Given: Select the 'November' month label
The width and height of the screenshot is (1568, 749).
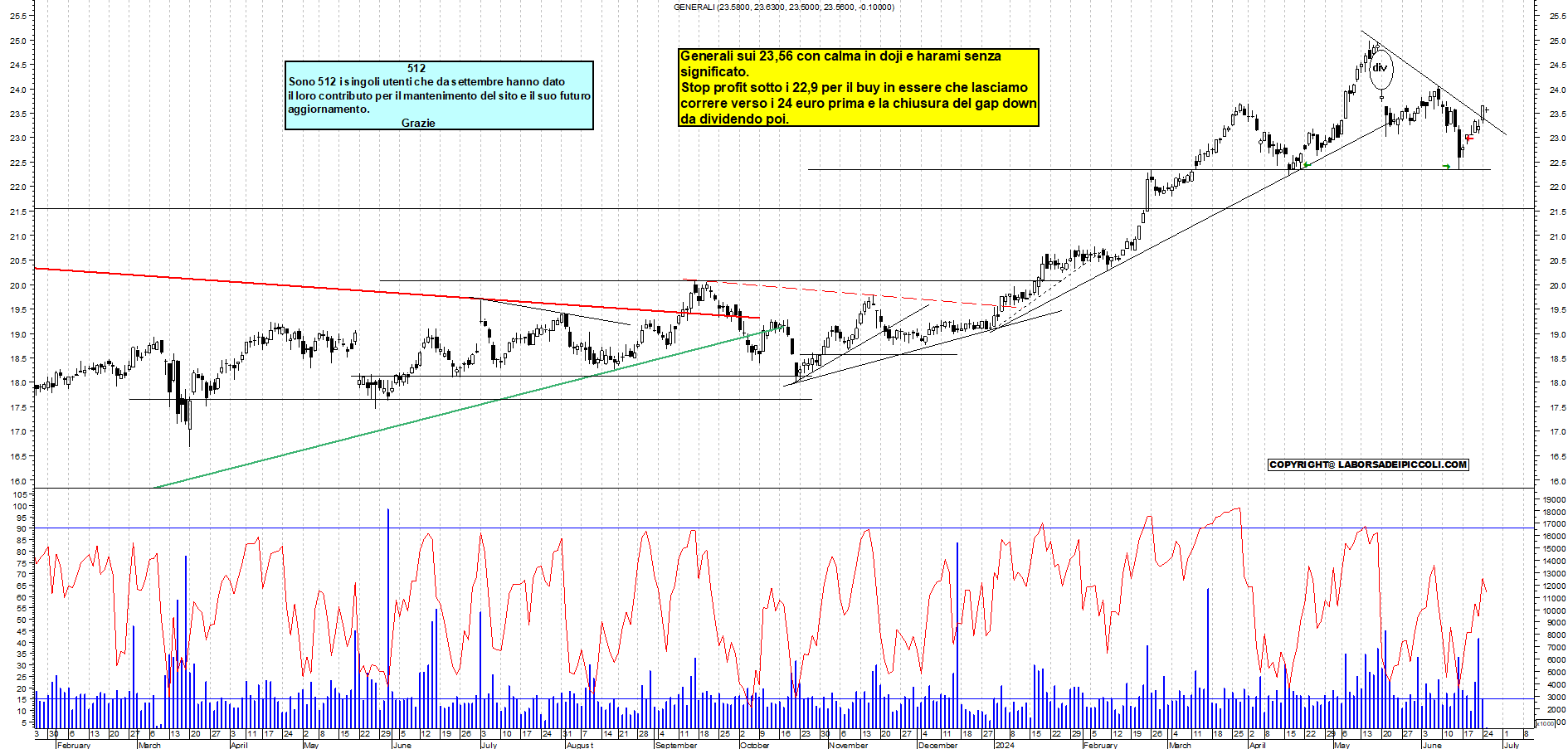Looking at the screenshot, I should [x=848, y=745].
